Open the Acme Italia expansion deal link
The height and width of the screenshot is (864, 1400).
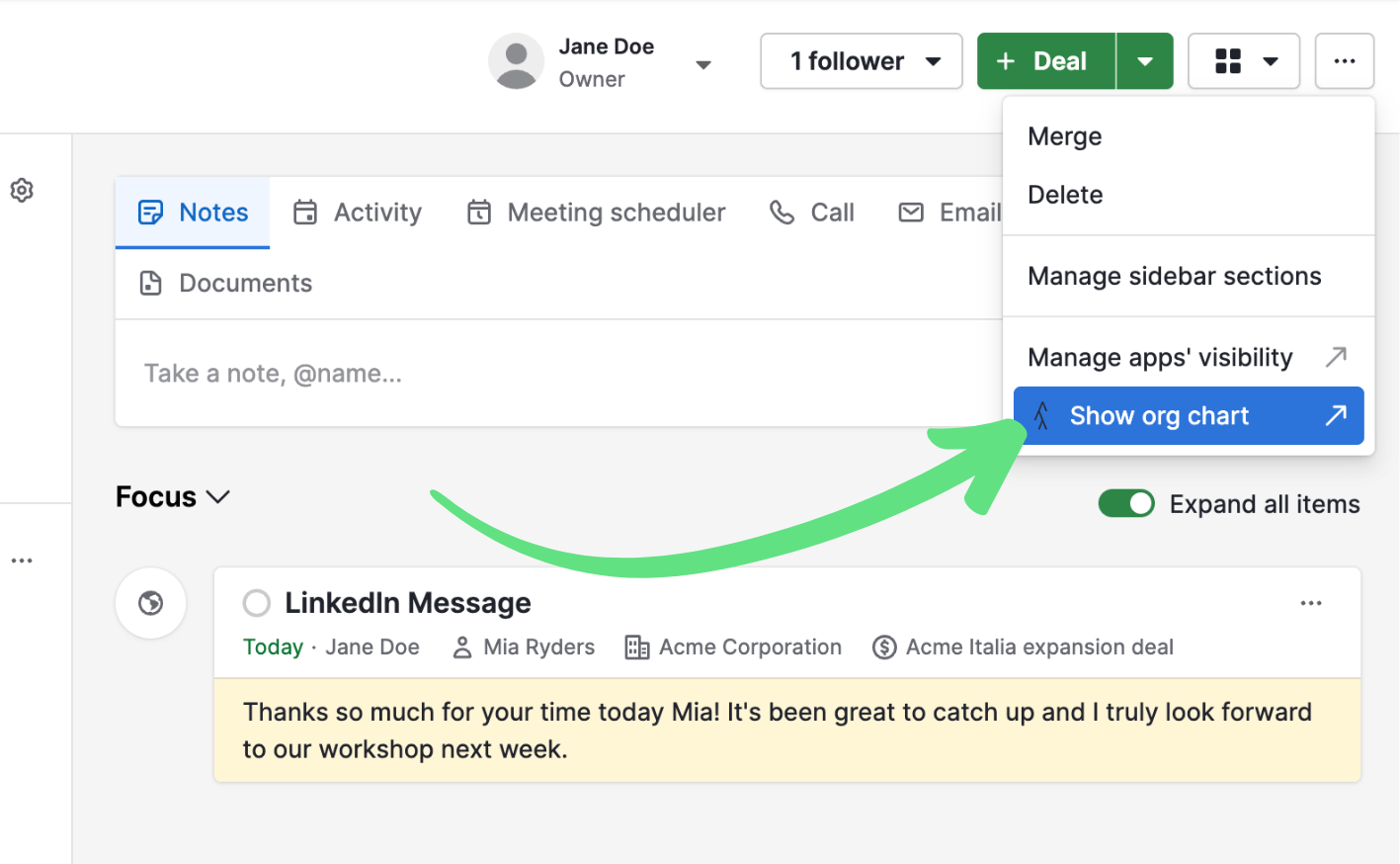click(1038, 648)
